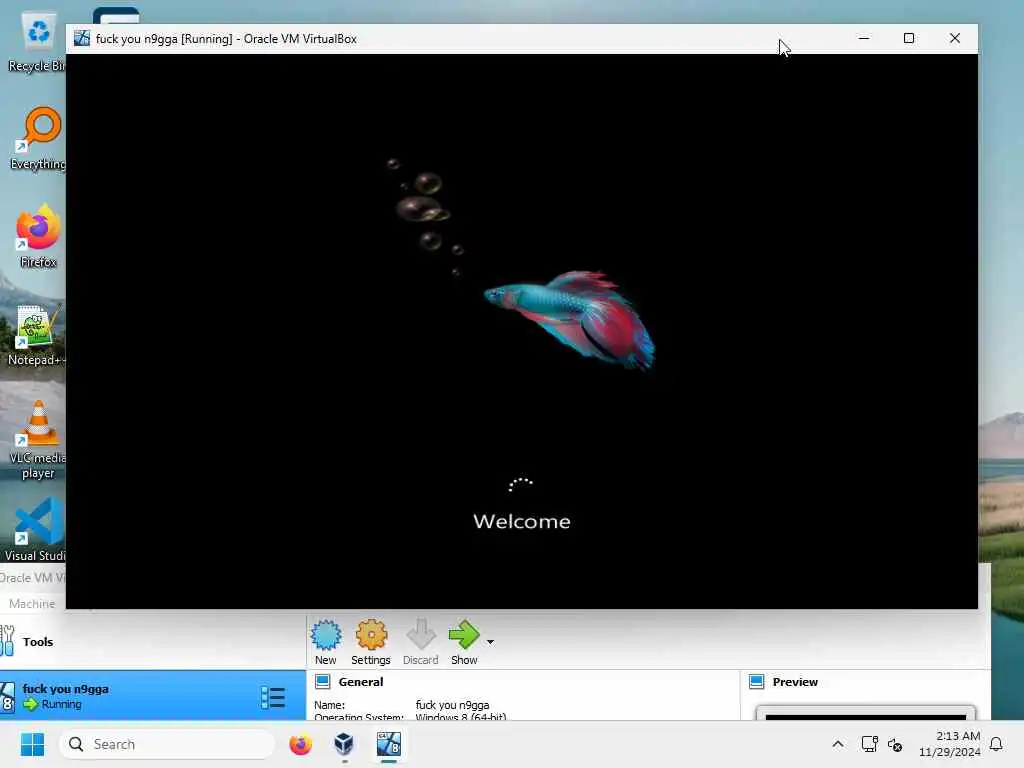Click the Name: label in General details

pyautogui.click(x=329, y=705)
